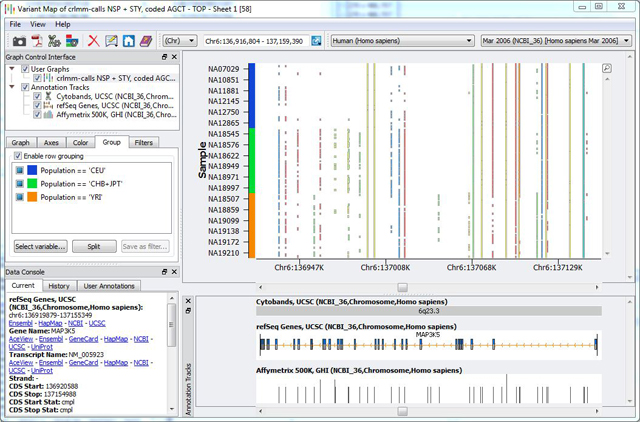Uncheck the refSeq Genes, UCSC track
This screenshot has height=422, width=640.
pos(37,105)
